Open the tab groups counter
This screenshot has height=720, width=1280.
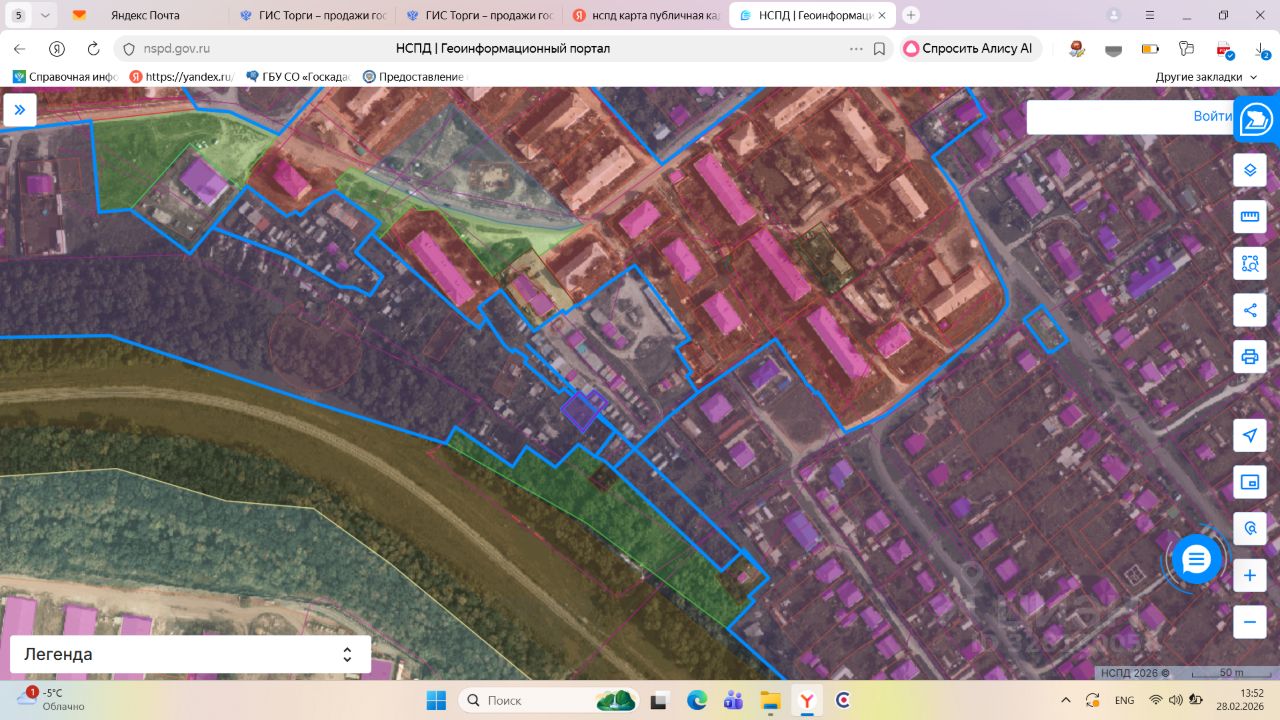(x=18, y=15)
